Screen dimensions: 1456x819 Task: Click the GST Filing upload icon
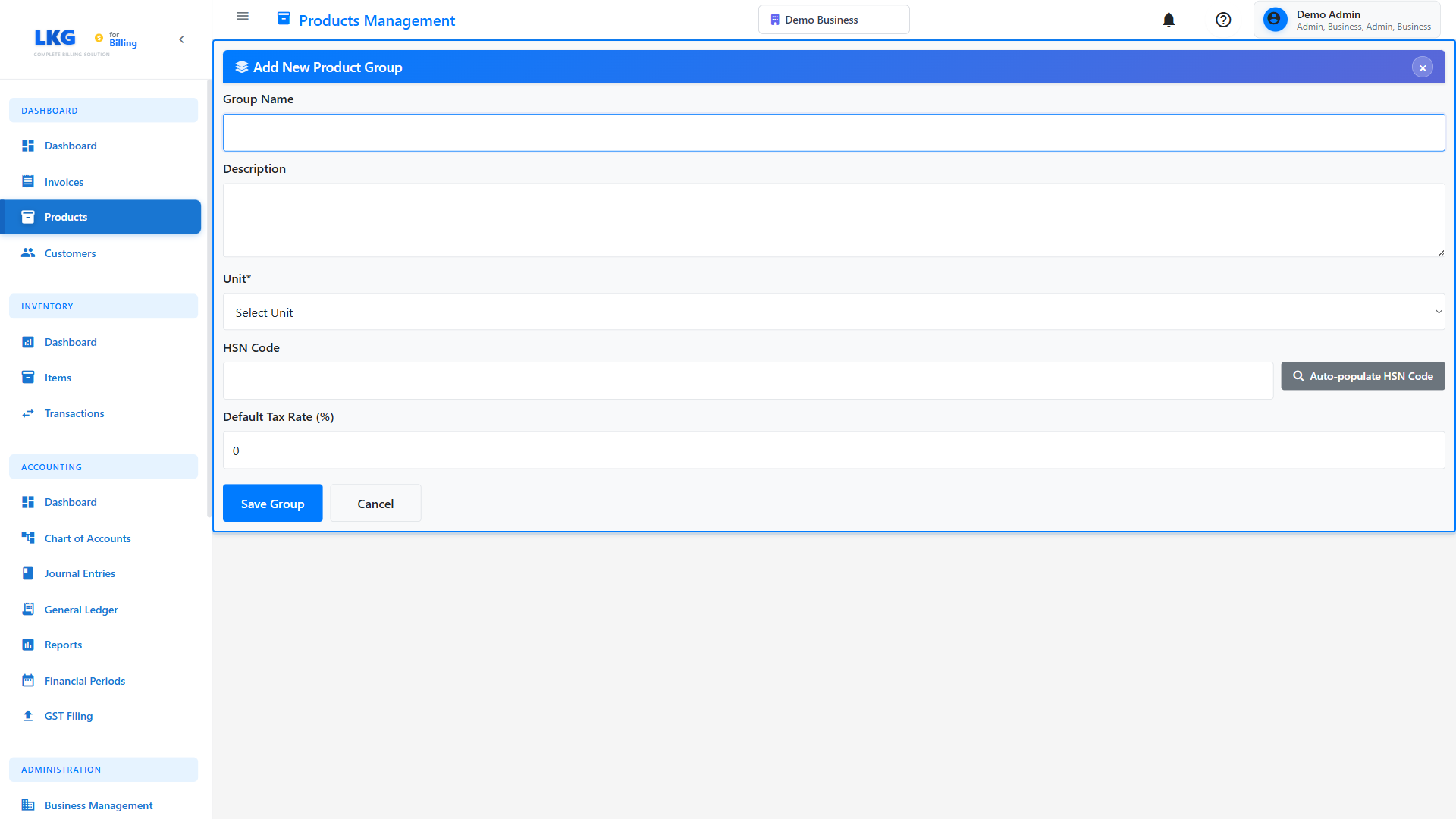[28, 715]
